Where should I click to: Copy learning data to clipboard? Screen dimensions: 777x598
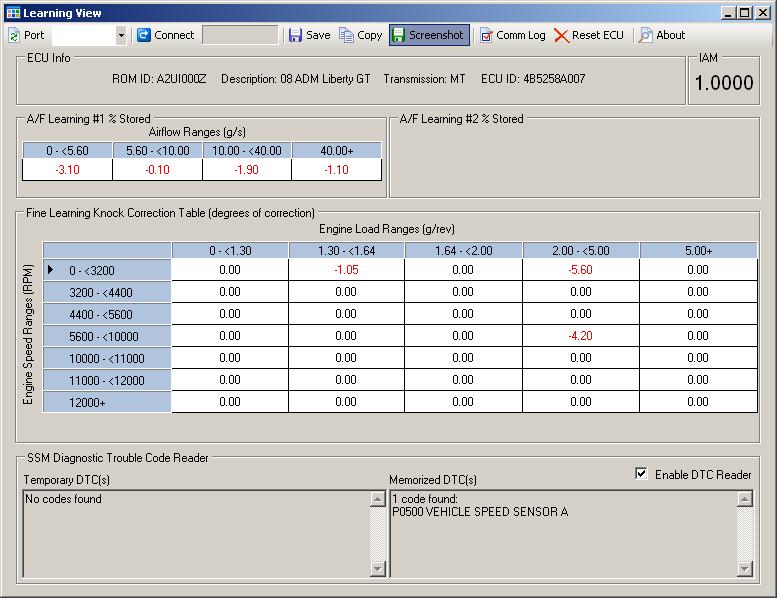tap(361, 35)
